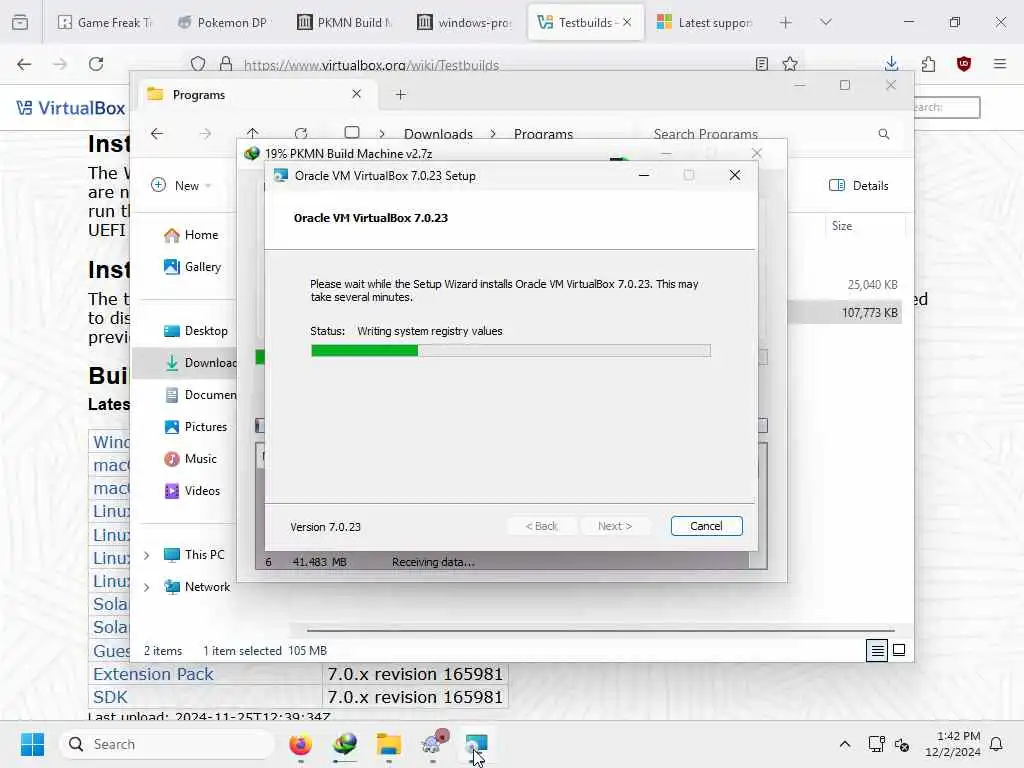
Task: Open the VirtualBox installer taskbar icon
Action: click(476, 744)
